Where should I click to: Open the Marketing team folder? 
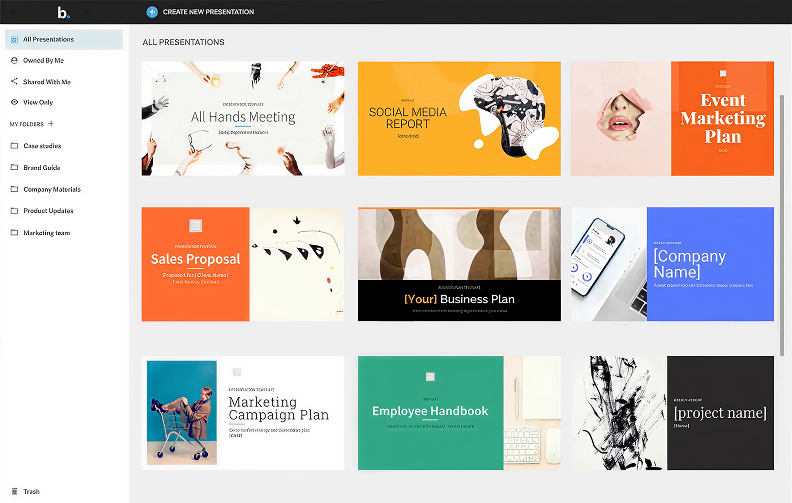[x=47, y=233]
